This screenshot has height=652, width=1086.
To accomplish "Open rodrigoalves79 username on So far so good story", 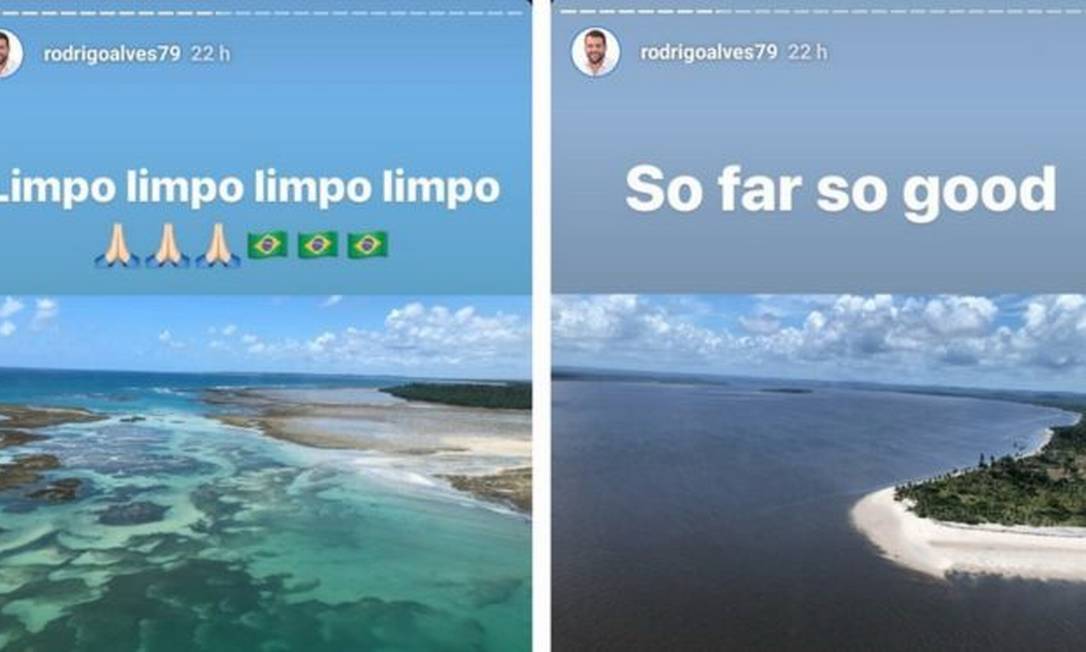I will 709,52.
